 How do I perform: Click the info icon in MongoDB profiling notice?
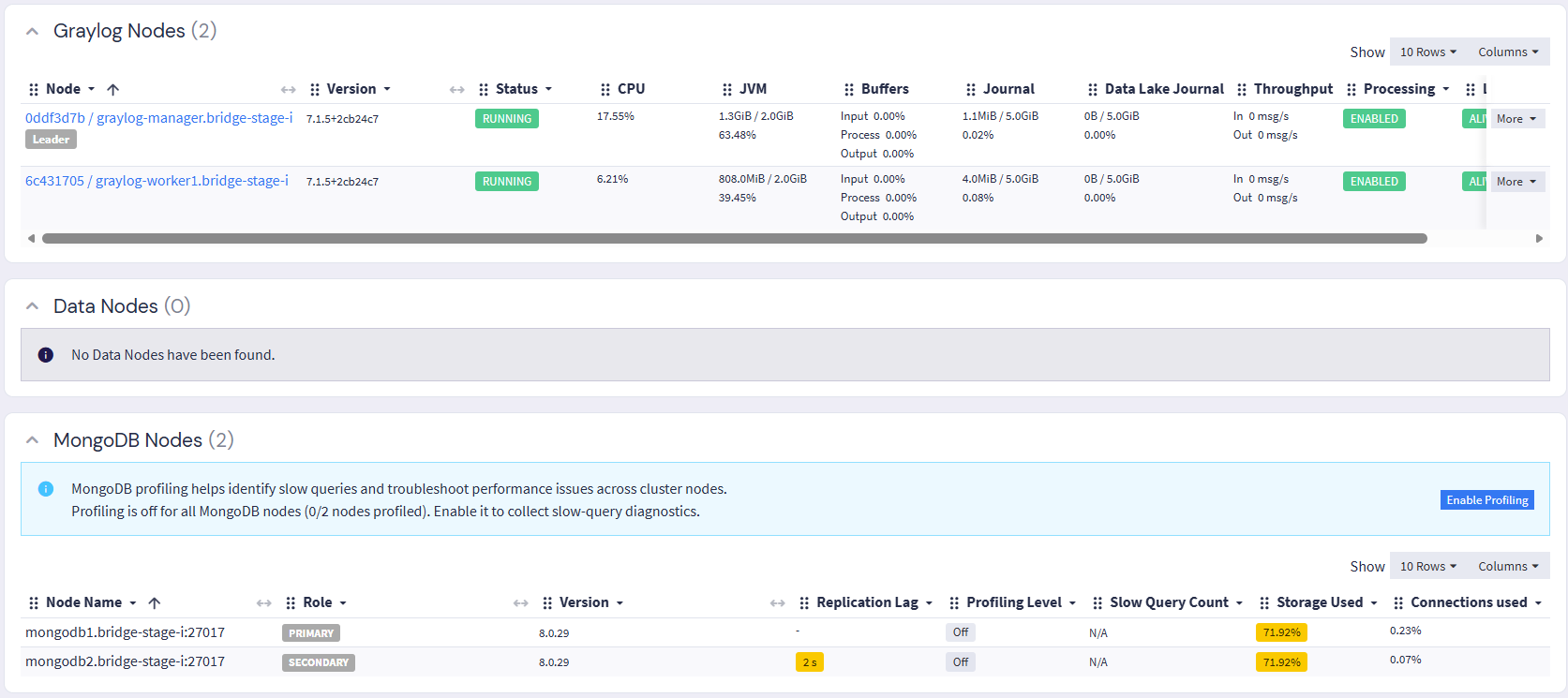[x=45, y=489]
